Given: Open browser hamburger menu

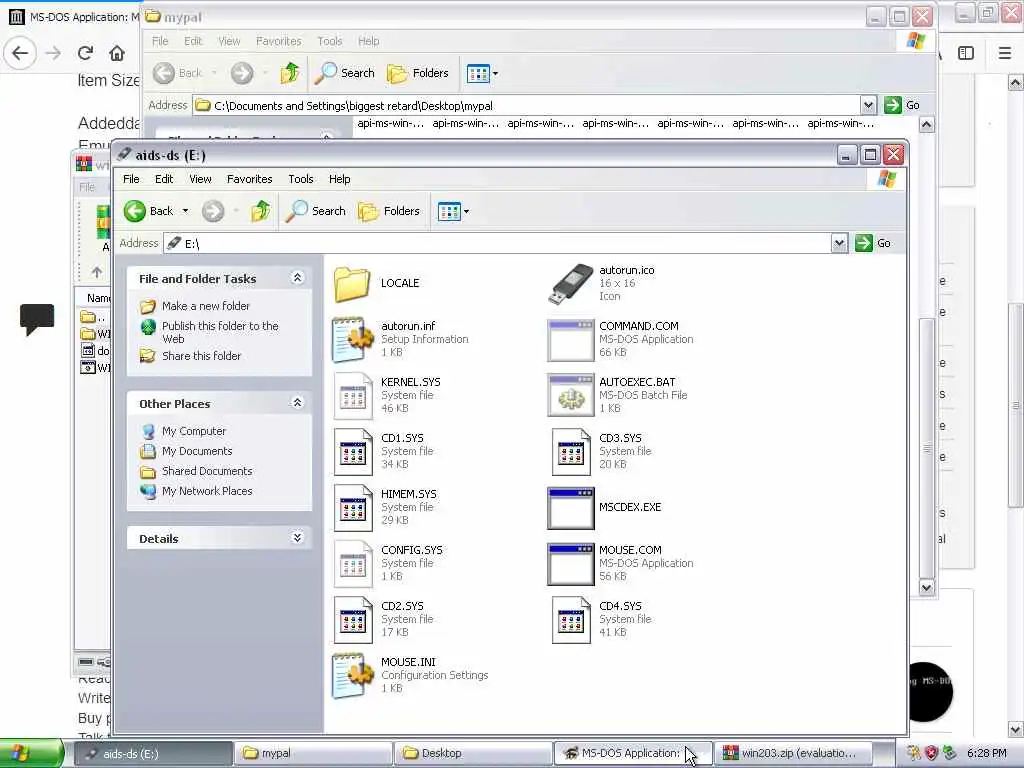Looking at the screenshot, I should (x=1005, y=53).
